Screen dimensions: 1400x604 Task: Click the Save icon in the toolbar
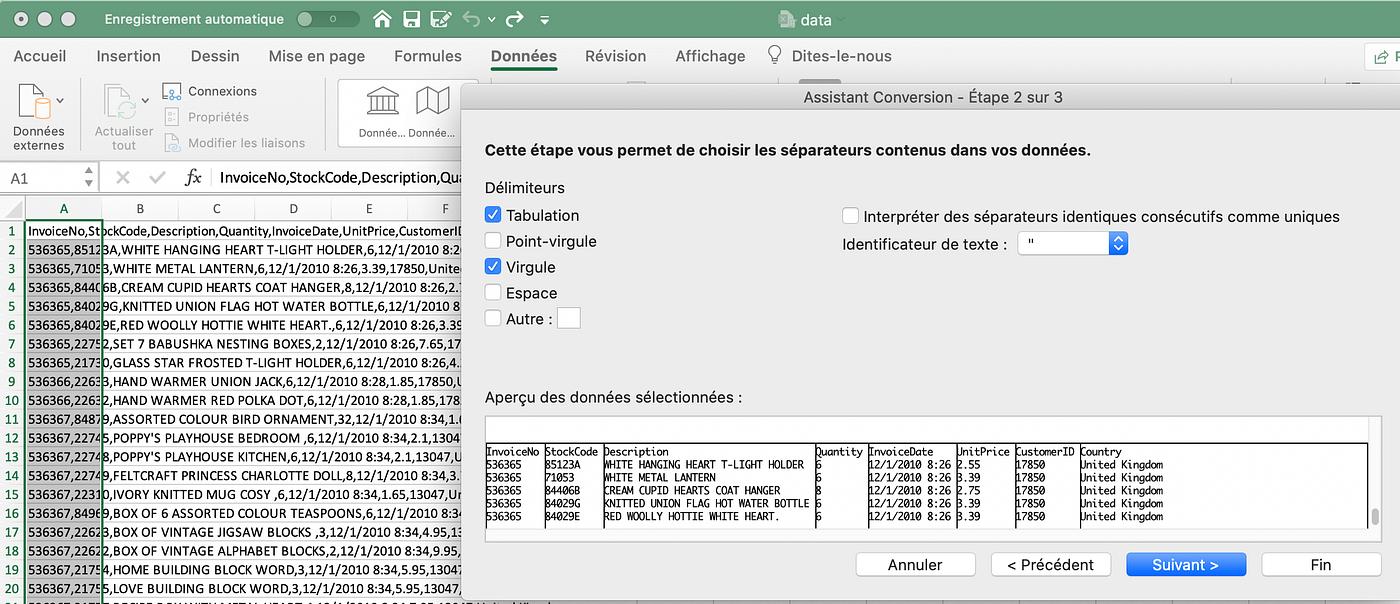(x=412, y=18)
